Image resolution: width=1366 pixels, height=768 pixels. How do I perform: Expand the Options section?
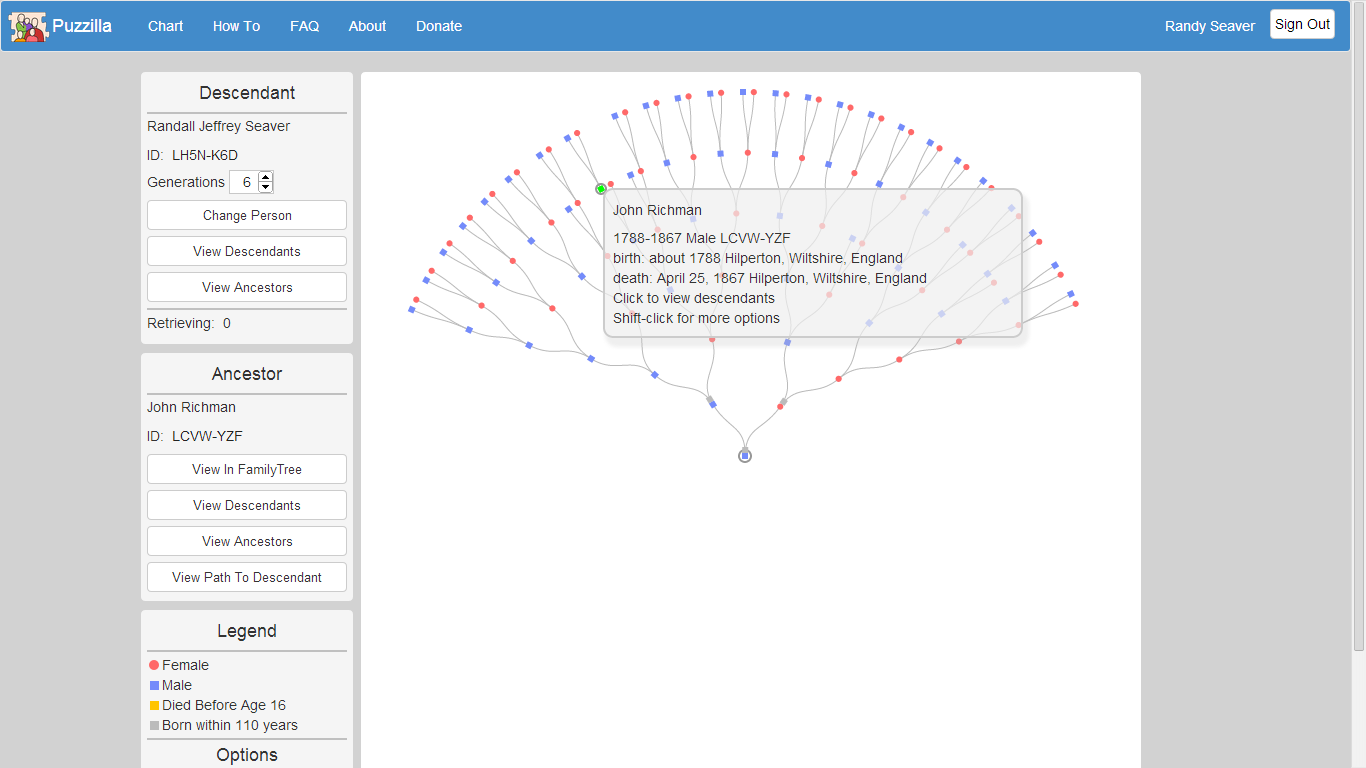246,755
